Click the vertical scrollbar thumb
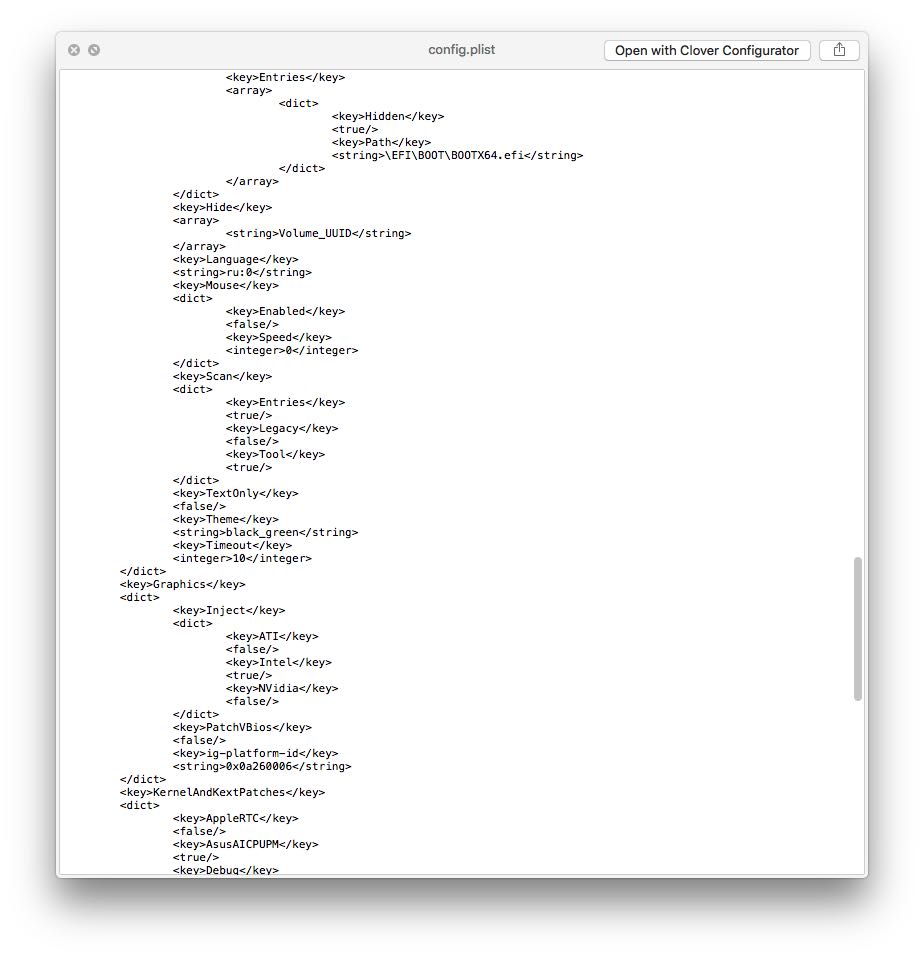924x958 pixels. pos(858,629)
